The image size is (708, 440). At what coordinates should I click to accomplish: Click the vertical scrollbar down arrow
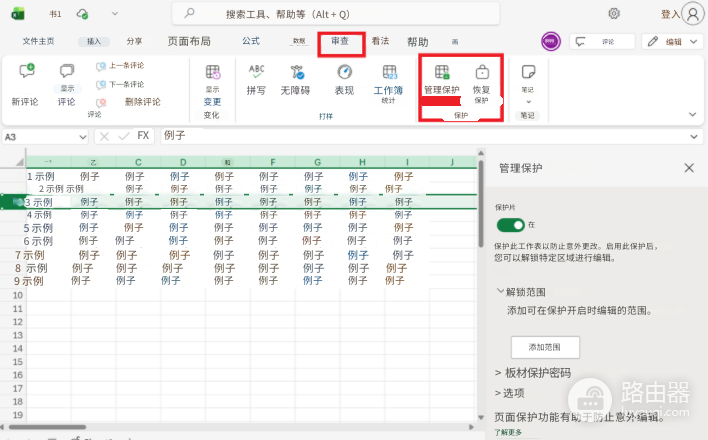tap(481, 417)
